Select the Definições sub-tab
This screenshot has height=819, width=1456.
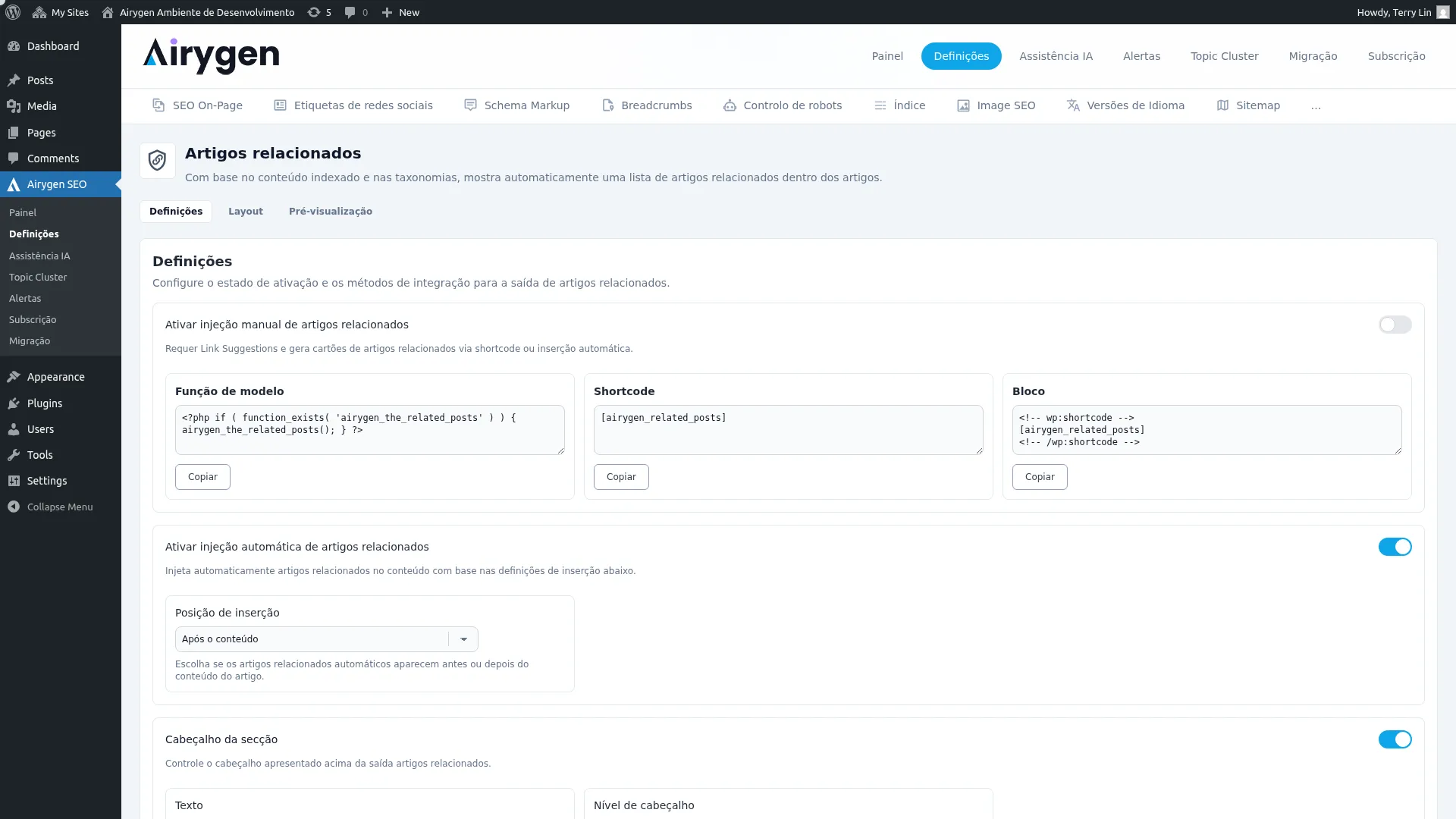coord(176,212)
